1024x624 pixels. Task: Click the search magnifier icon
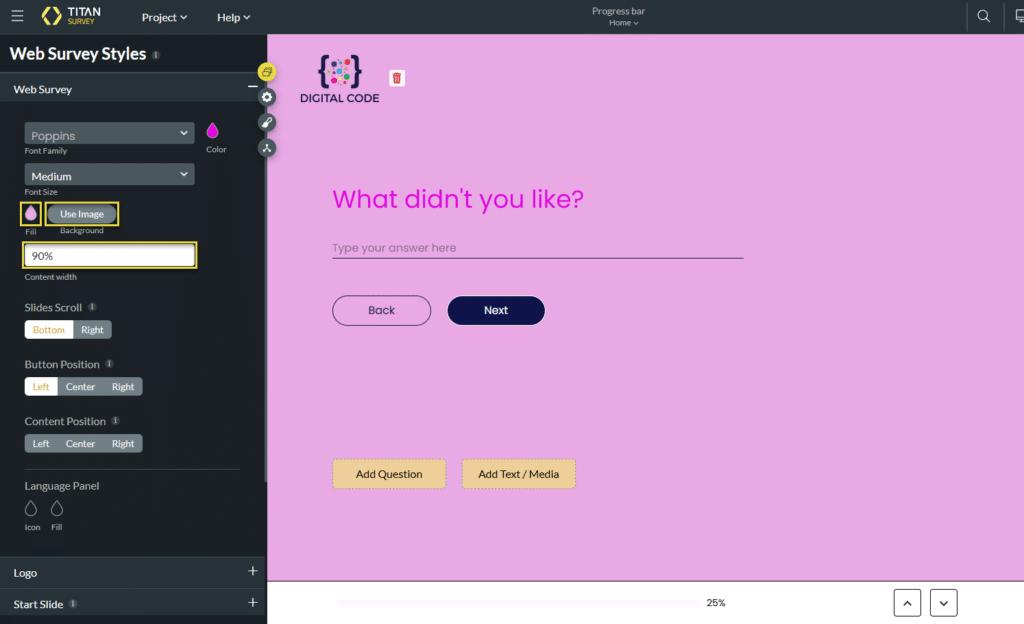coord(984,17)
